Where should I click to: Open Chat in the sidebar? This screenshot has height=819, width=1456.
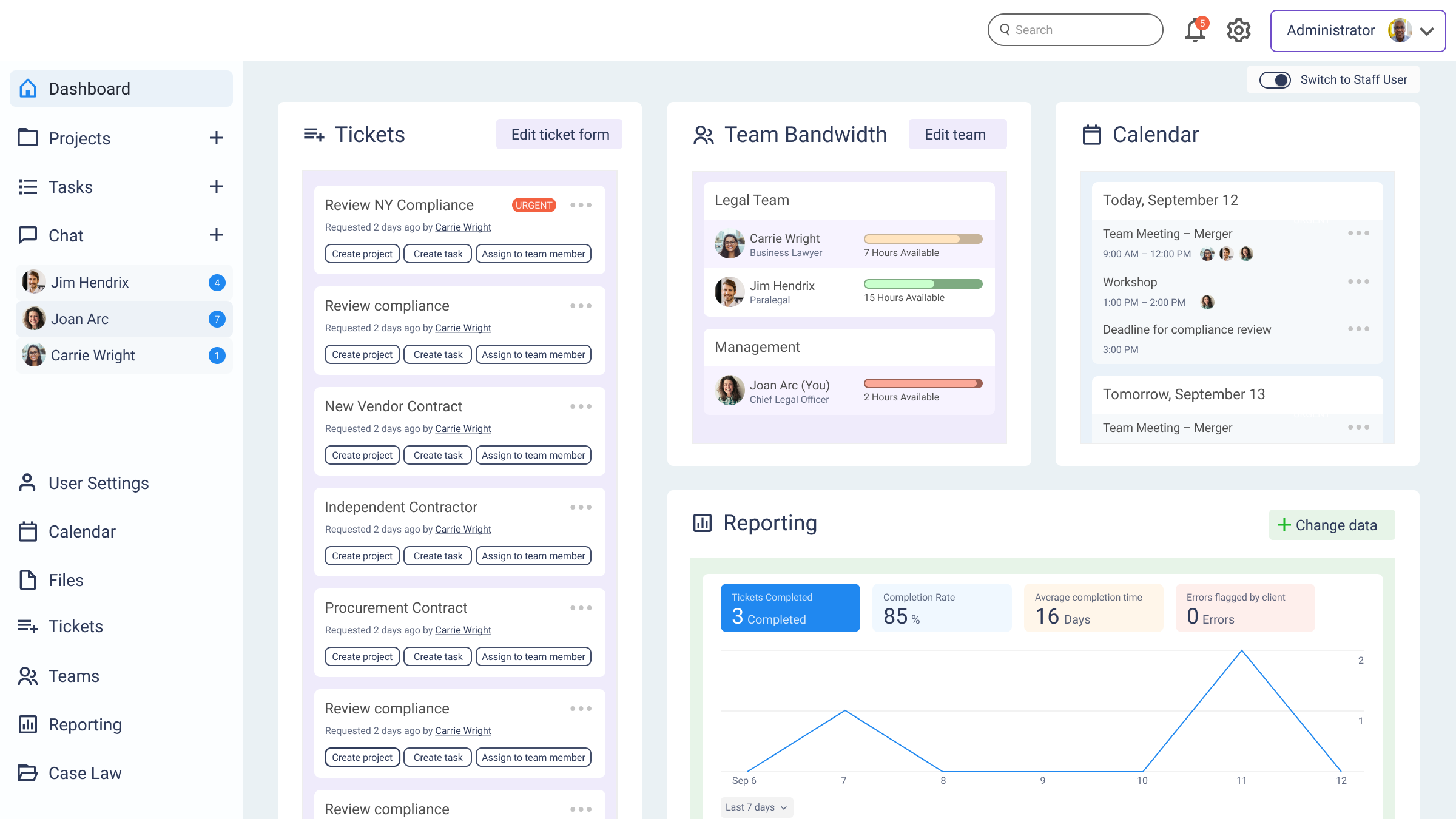[x=66, y=235]
